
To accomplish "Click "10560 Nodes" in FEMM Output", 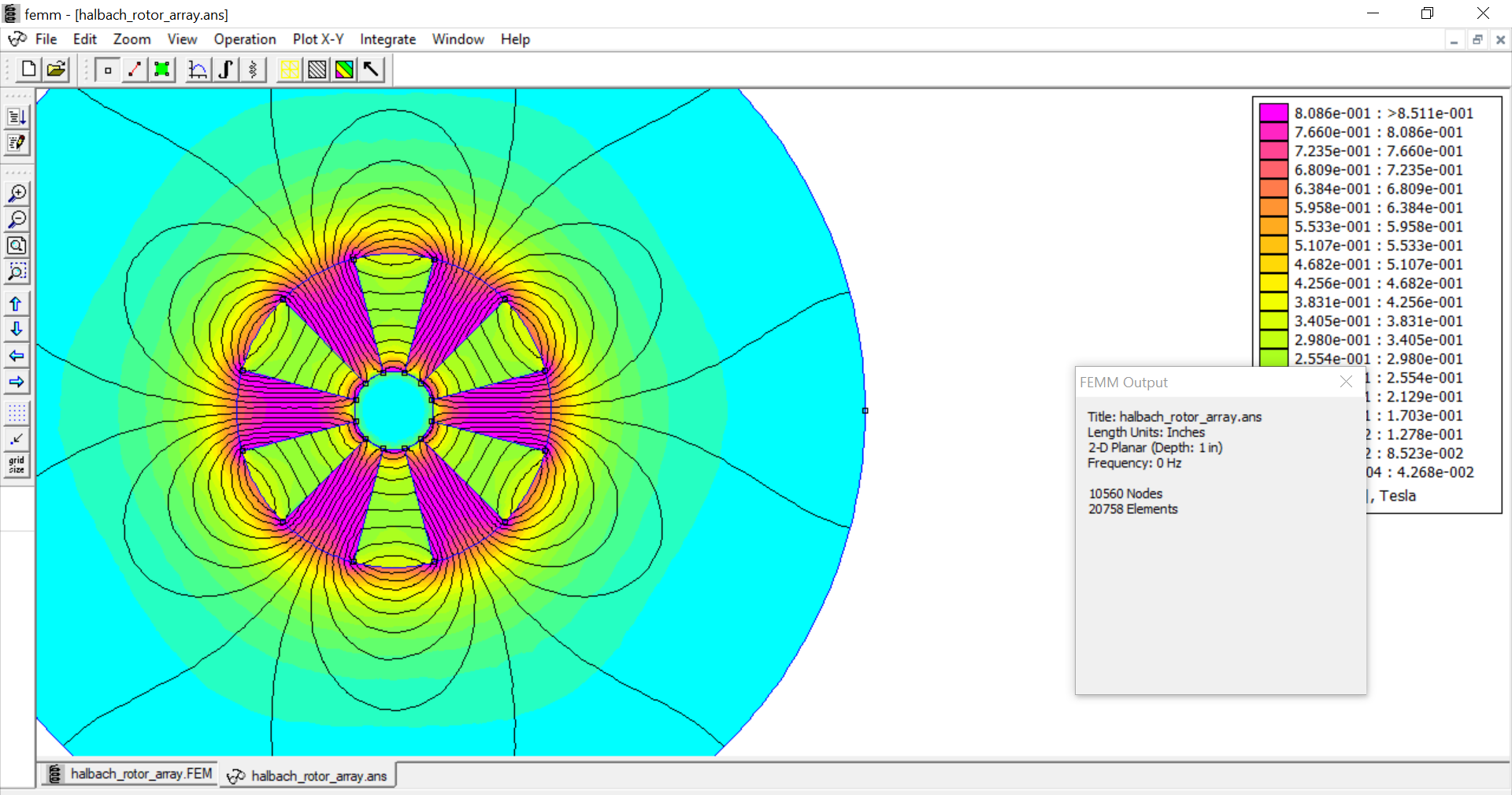I will click(1125, 494).
